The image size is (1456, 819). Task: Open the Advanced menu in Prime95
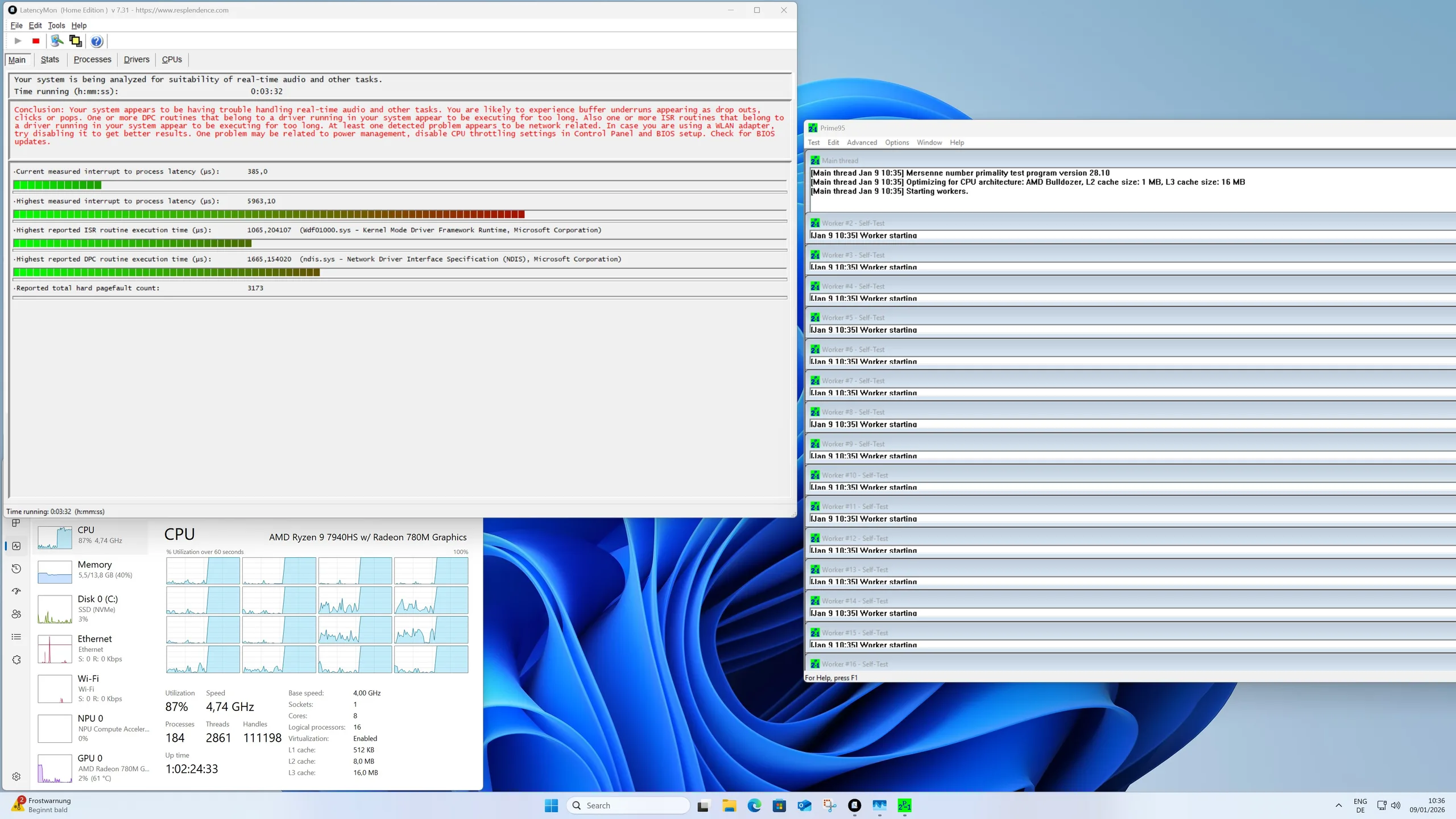[x=862, y=143]
